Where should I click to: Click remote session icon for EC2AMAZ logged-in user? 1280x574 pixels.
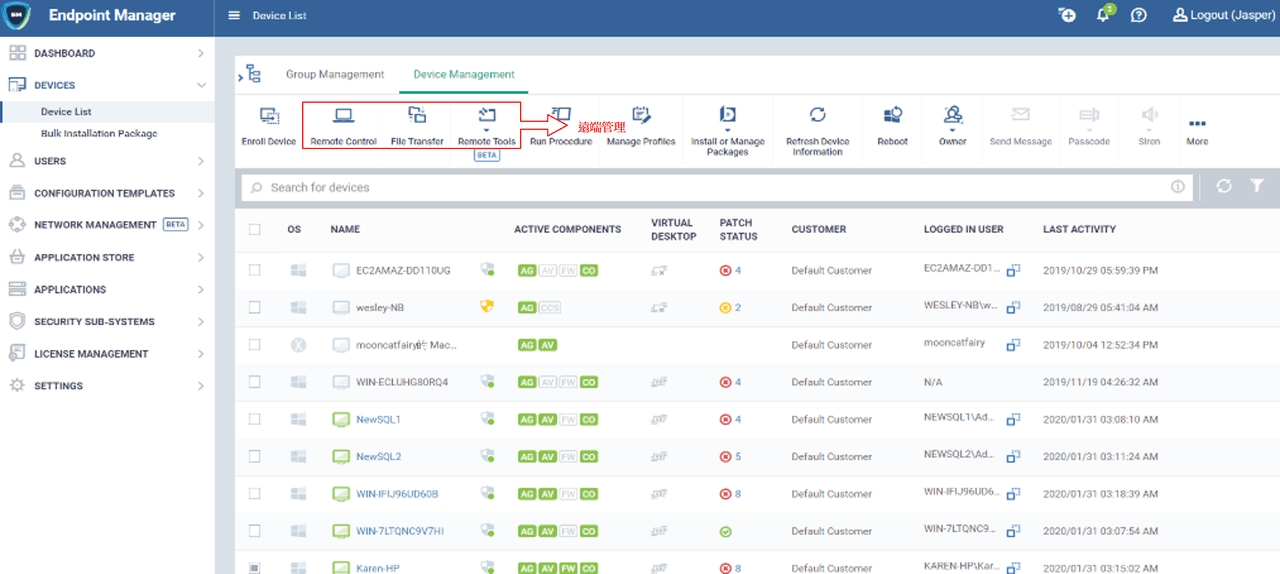(1013, 270)
